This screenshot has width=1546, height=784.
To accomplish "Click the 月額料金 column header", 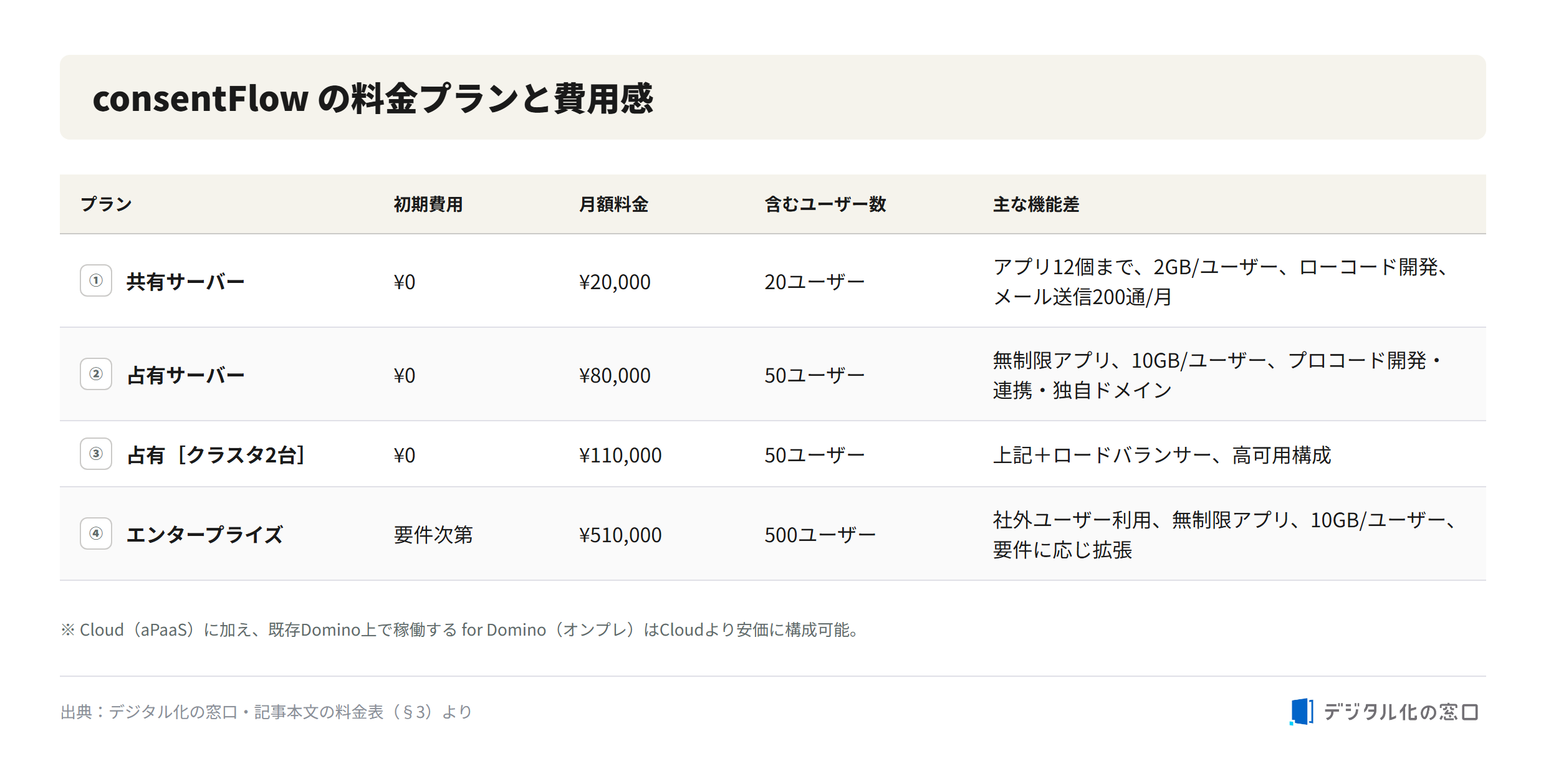I will pos(613,204).
